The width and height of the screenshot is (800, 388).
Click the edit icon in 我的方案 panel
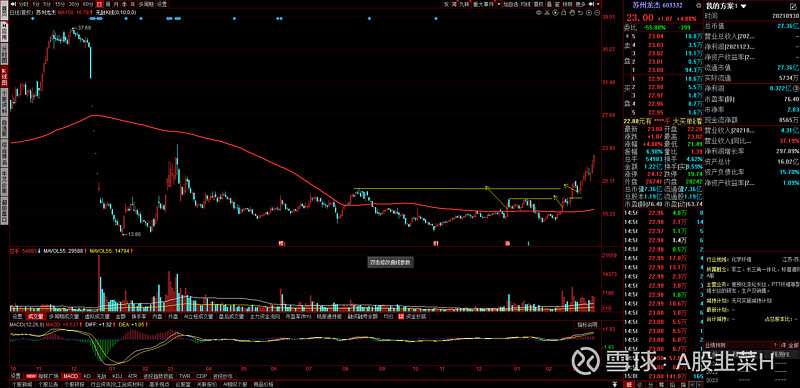click(794, 6)
